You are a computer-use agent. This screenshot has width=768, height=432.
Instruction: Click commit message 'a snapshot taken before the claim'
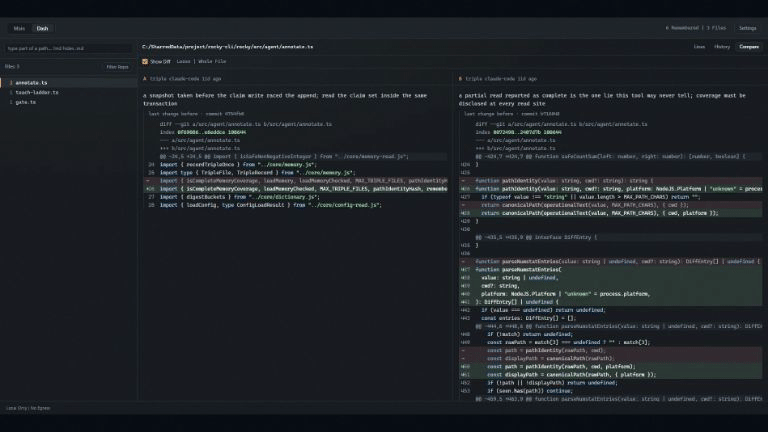click(285, 99)
